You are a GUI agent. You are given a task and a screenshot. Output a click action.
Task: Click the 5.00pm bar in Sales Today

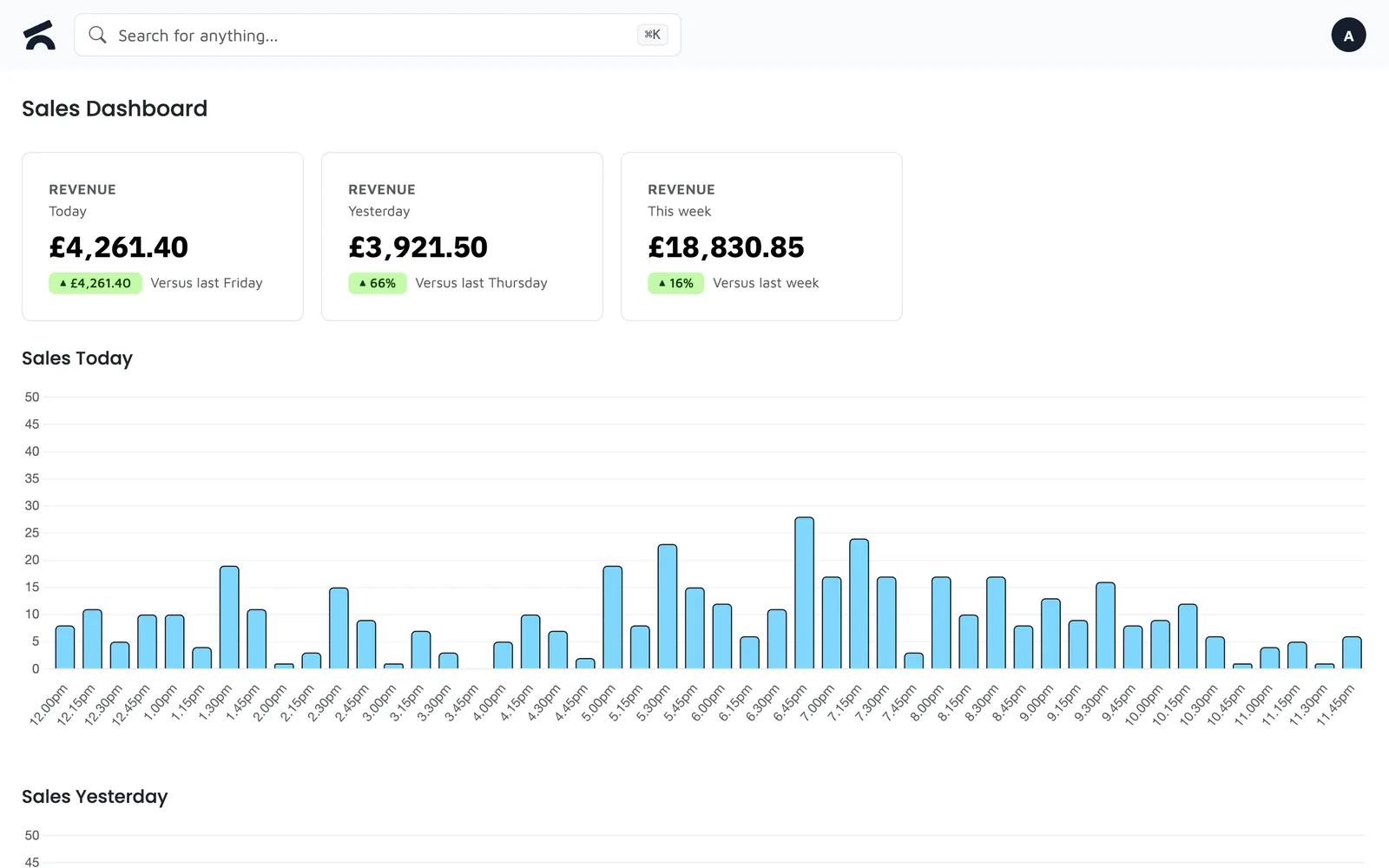point(612,617)
